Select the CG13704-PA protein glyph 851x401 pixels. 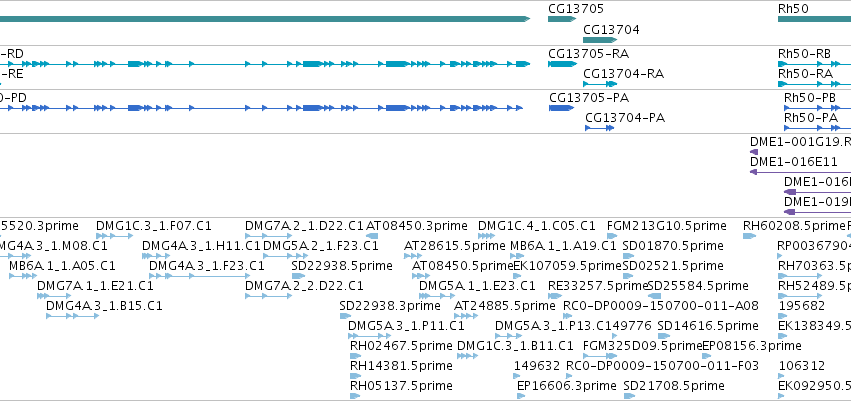click(599, 128)
